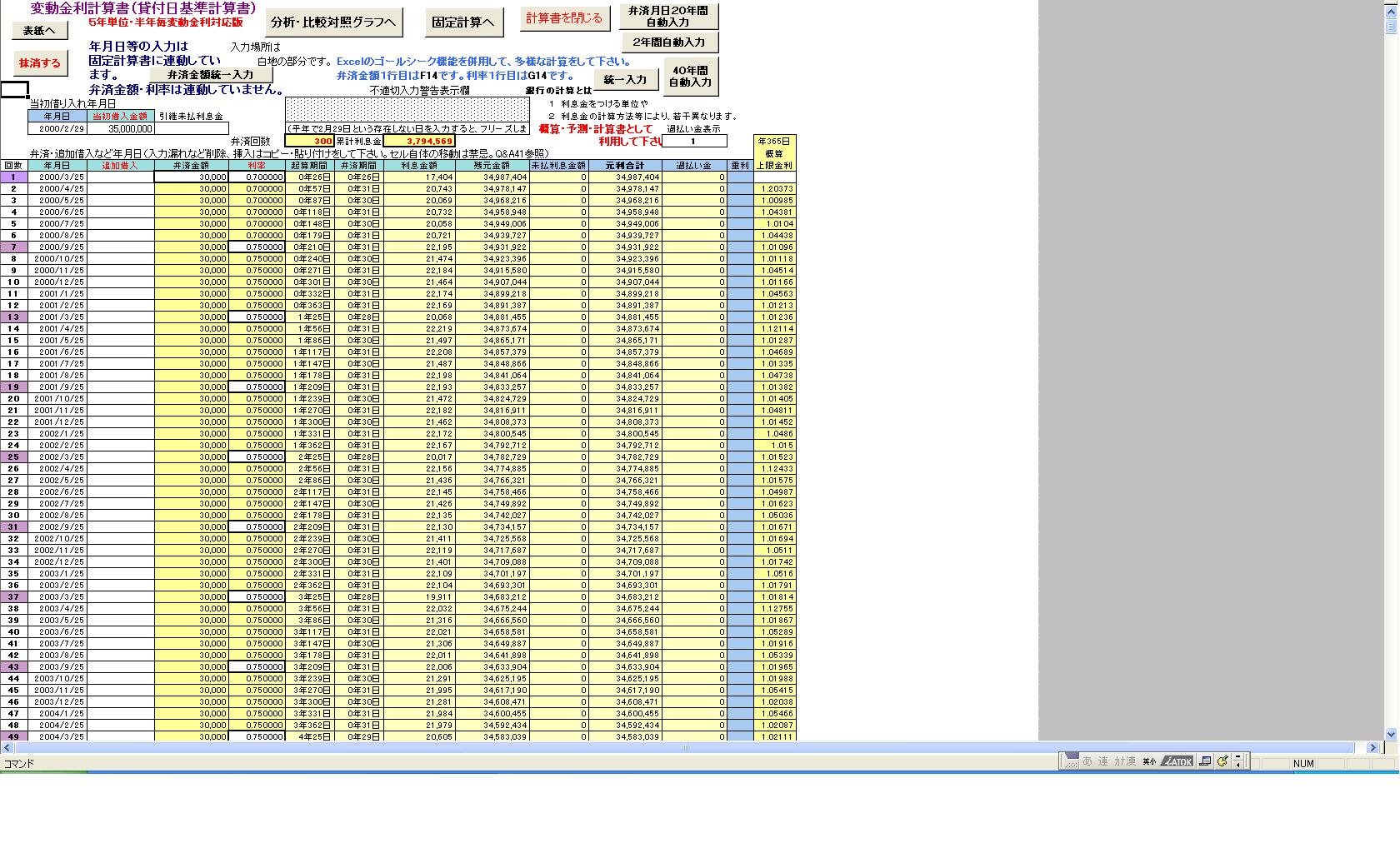1400x853 pixels.
Task: Open the ATOK menu icon on the IME bar
Action: click(x=1177, y=761)
